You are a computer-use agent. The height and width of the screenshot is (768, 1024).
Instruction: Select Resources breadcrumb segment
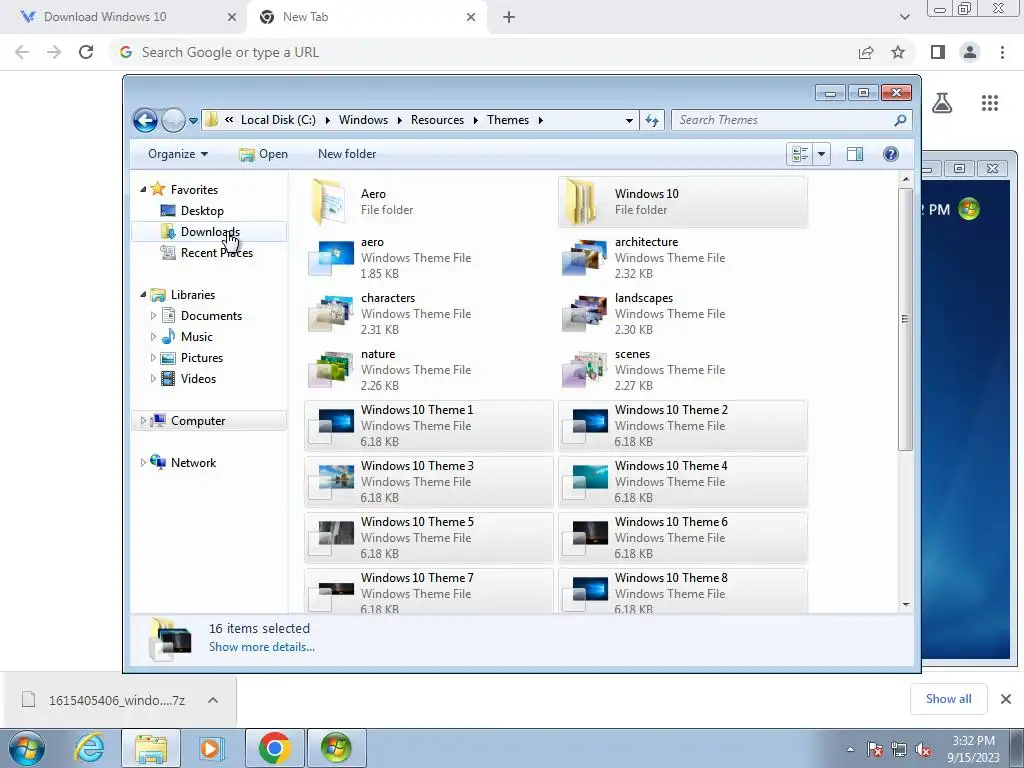tap(437, 120)
